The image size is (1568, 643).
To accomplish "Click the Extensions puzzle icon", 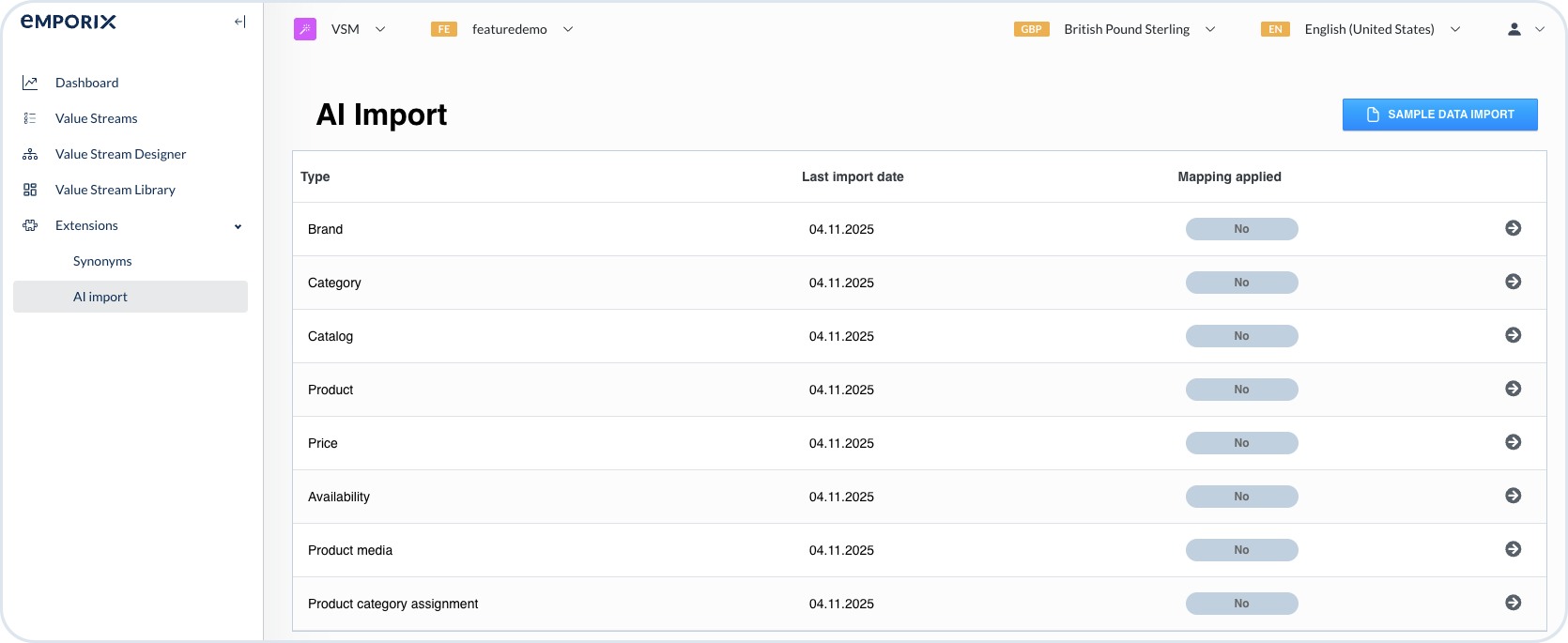I will (30, 225).
